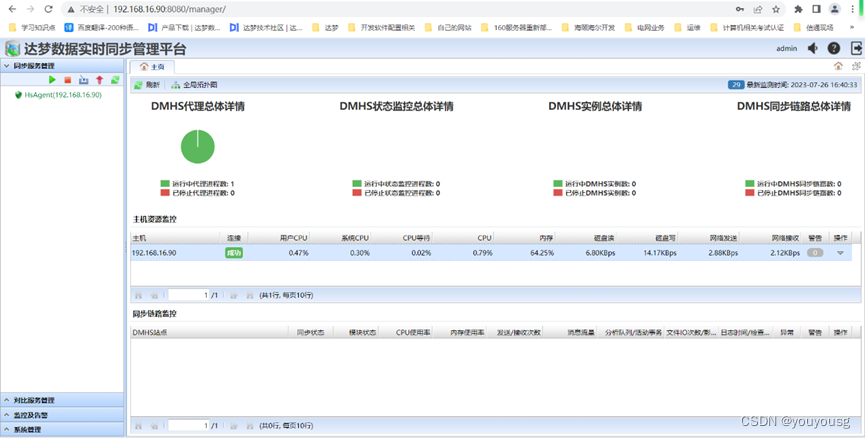
Task: Click the DMHS站点 column header
Action: (209, 333)
